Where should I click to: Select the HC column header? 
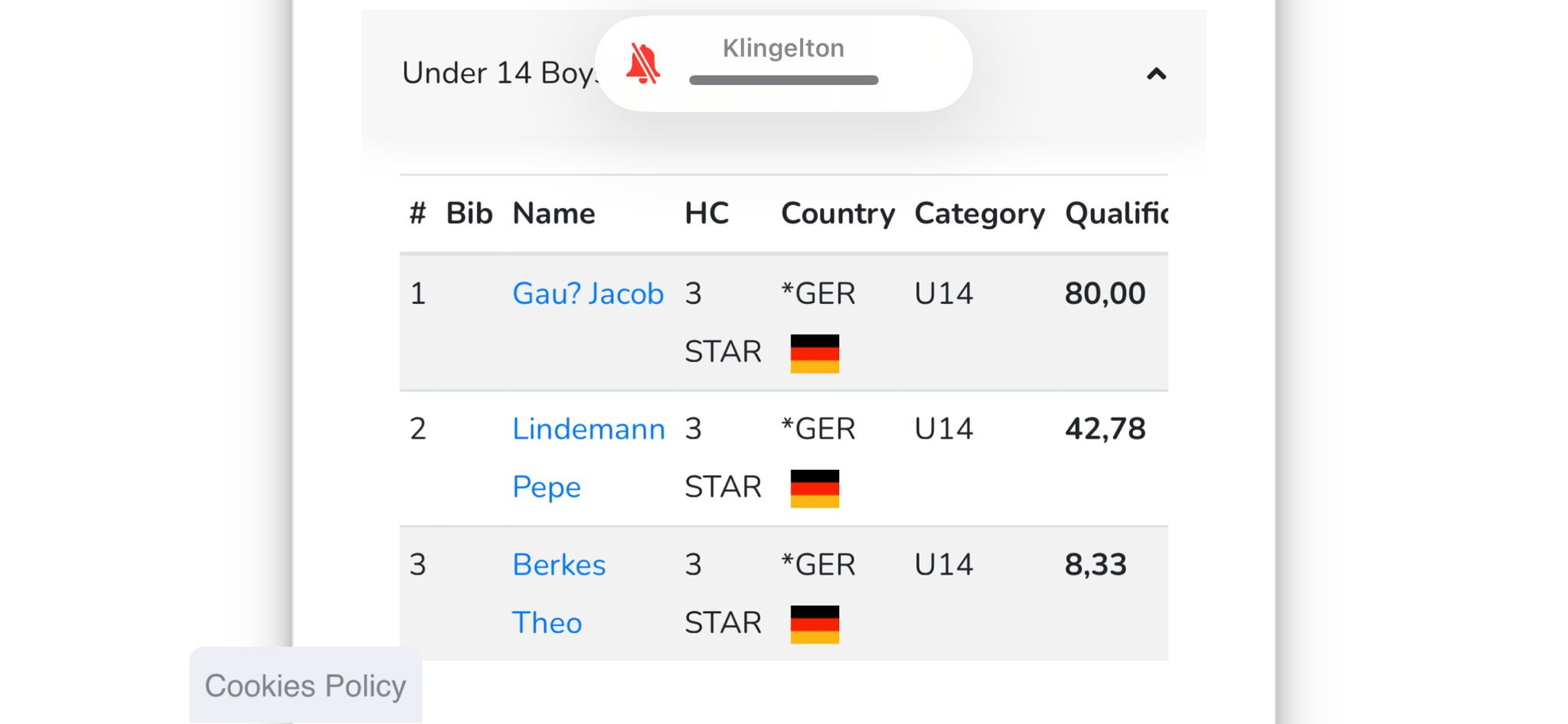[x=706, y=214]
